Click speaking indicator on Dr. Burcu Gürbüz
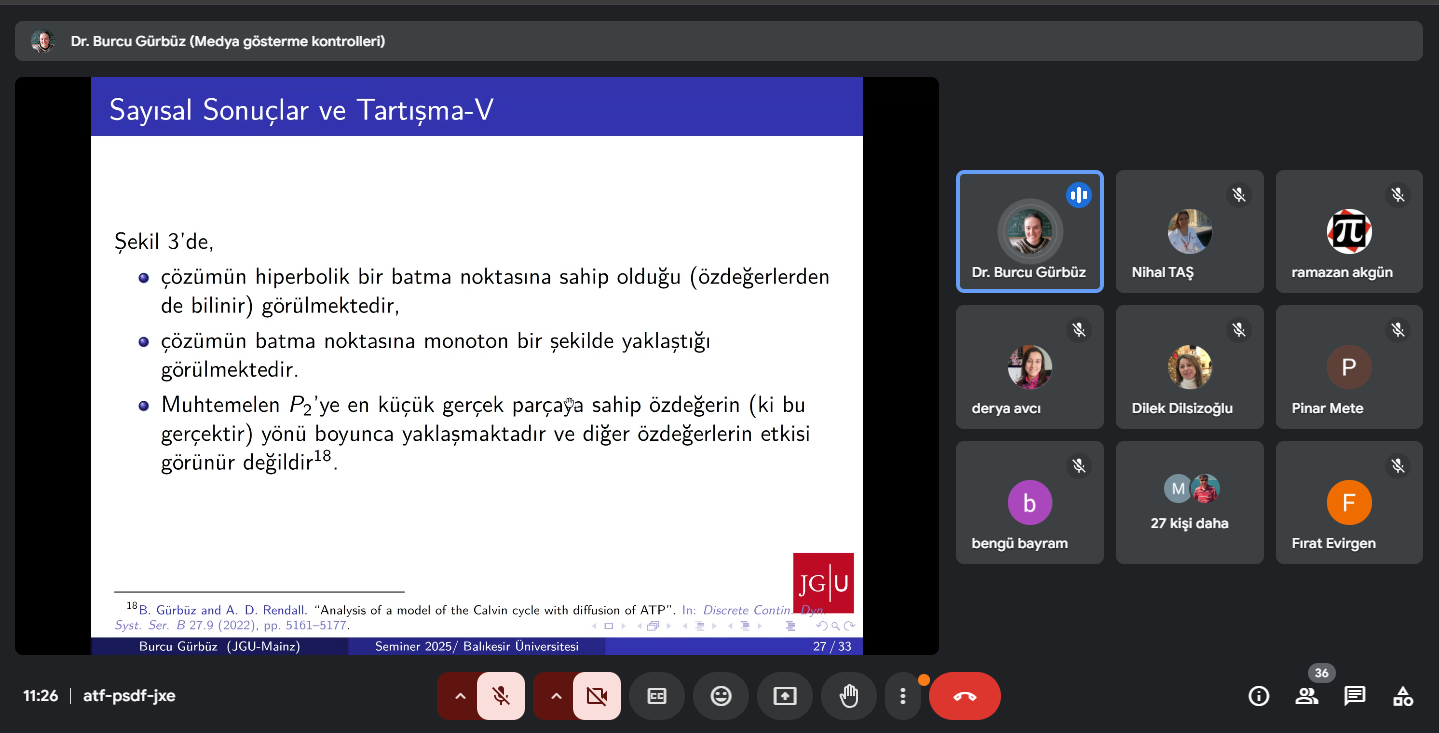The width and height of the screenshot is (1439, 733). [x=1079, y=195]
